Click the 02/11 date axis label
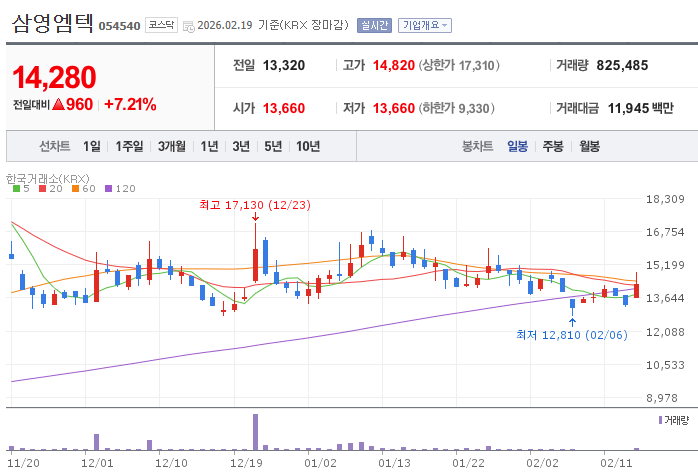 point(616,463)
